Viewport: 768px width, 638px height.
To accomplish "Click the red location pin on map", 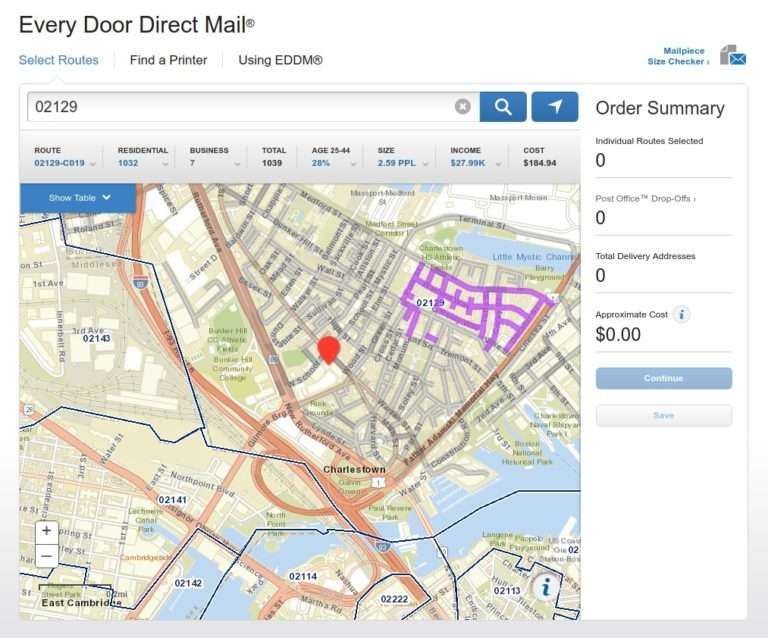I will click(328, 349).
